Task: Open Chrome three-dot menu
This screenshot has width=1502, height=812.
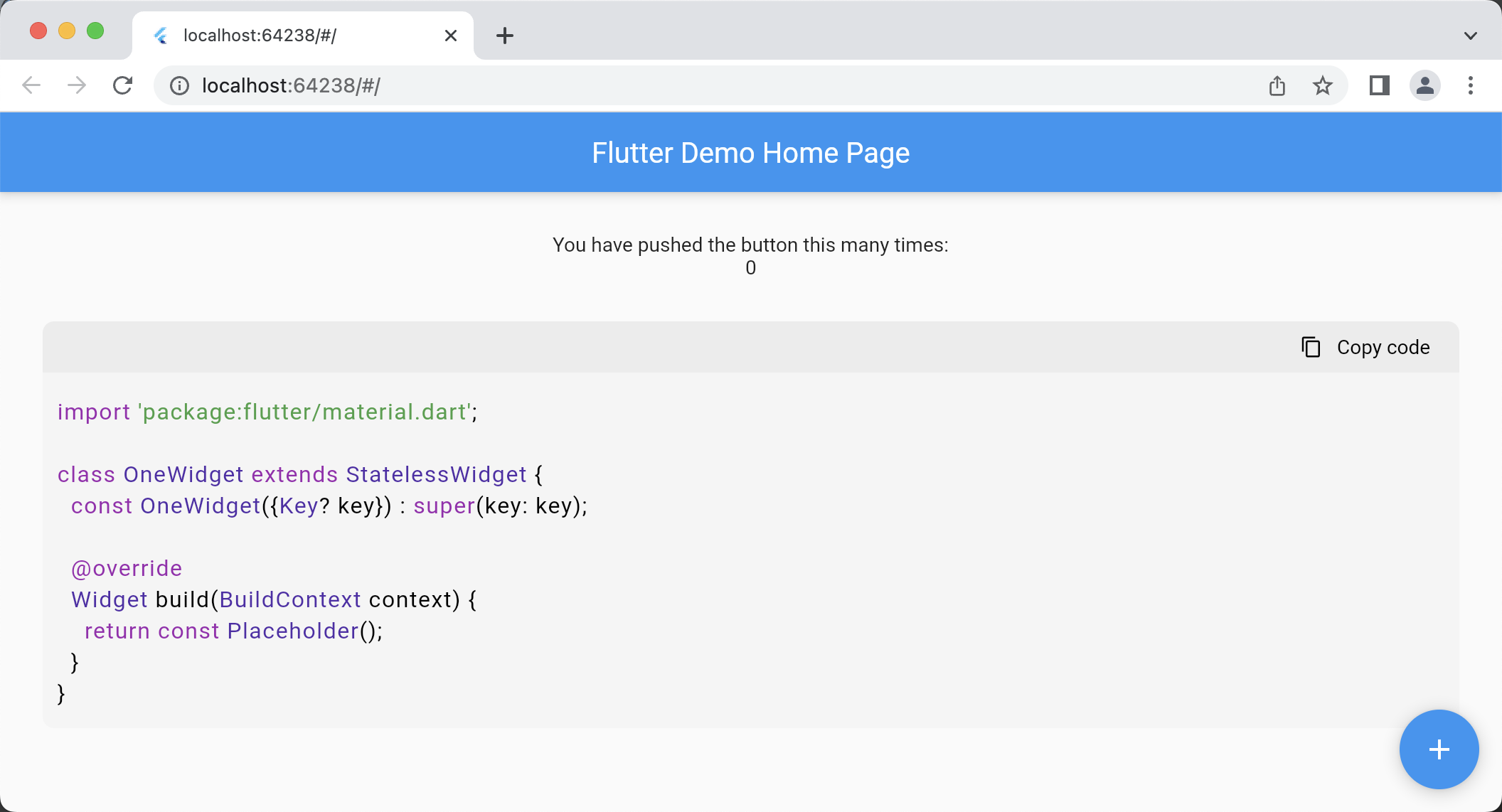Action: (x=1470, y=86)
